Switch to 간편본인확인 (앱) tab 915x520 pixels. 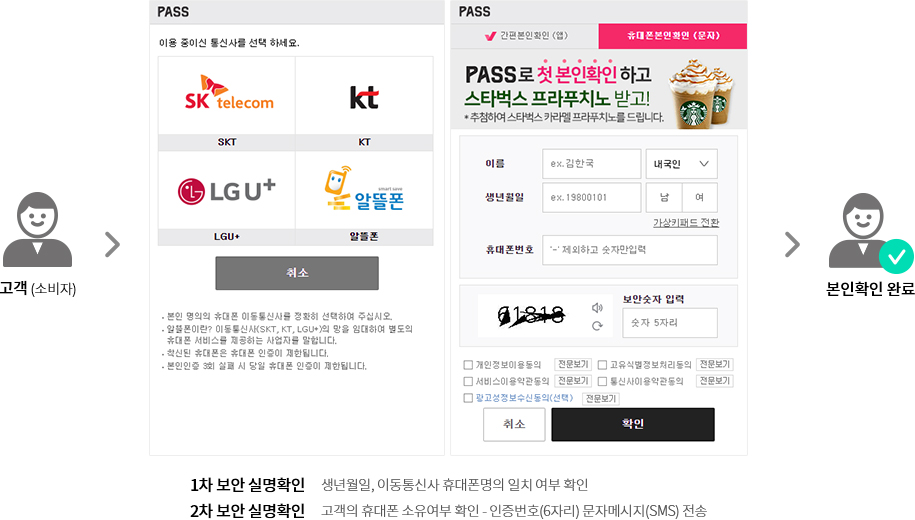(x=525, y=36)
